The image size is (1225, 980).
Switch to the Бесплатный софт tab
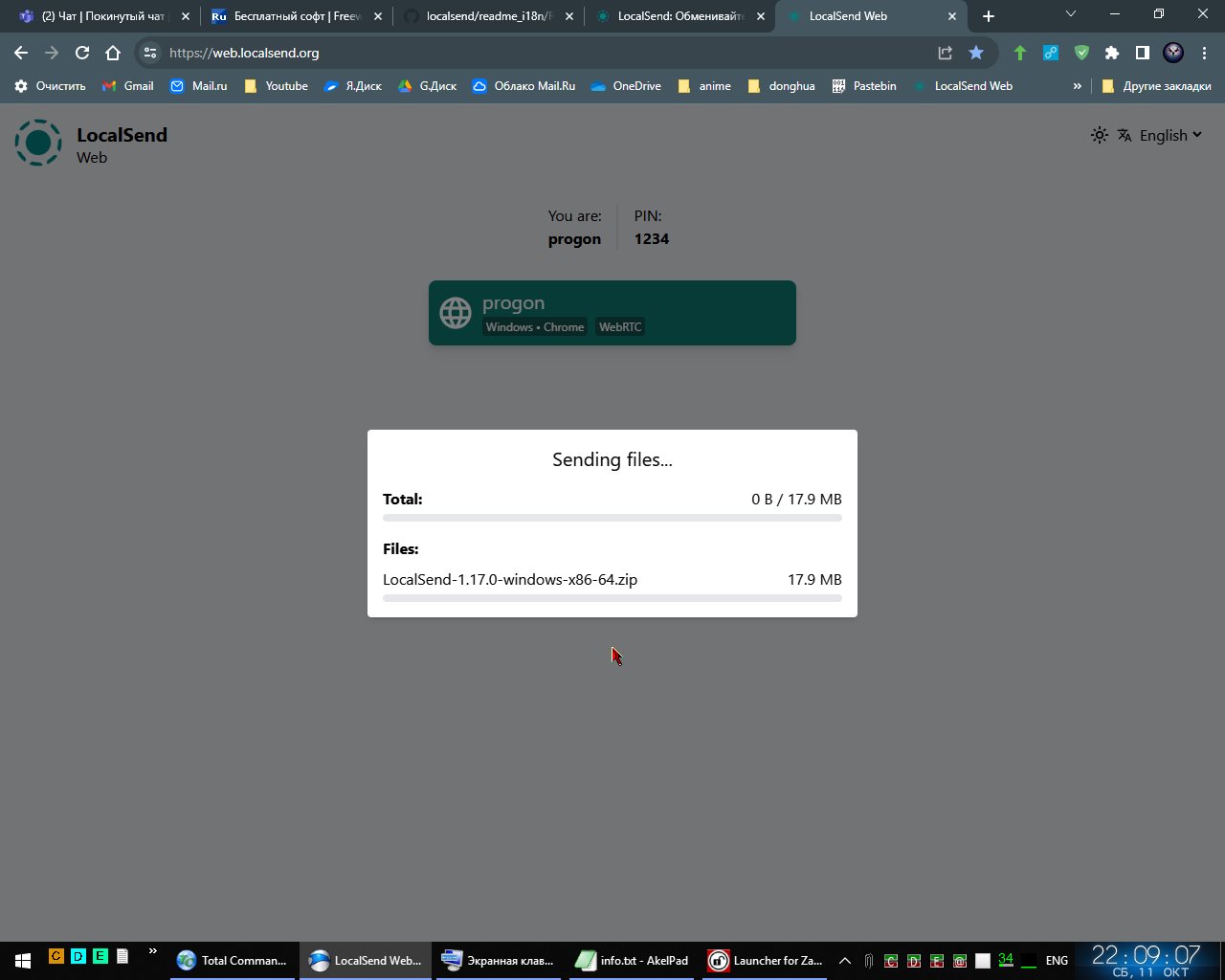[x=297, y=16]
